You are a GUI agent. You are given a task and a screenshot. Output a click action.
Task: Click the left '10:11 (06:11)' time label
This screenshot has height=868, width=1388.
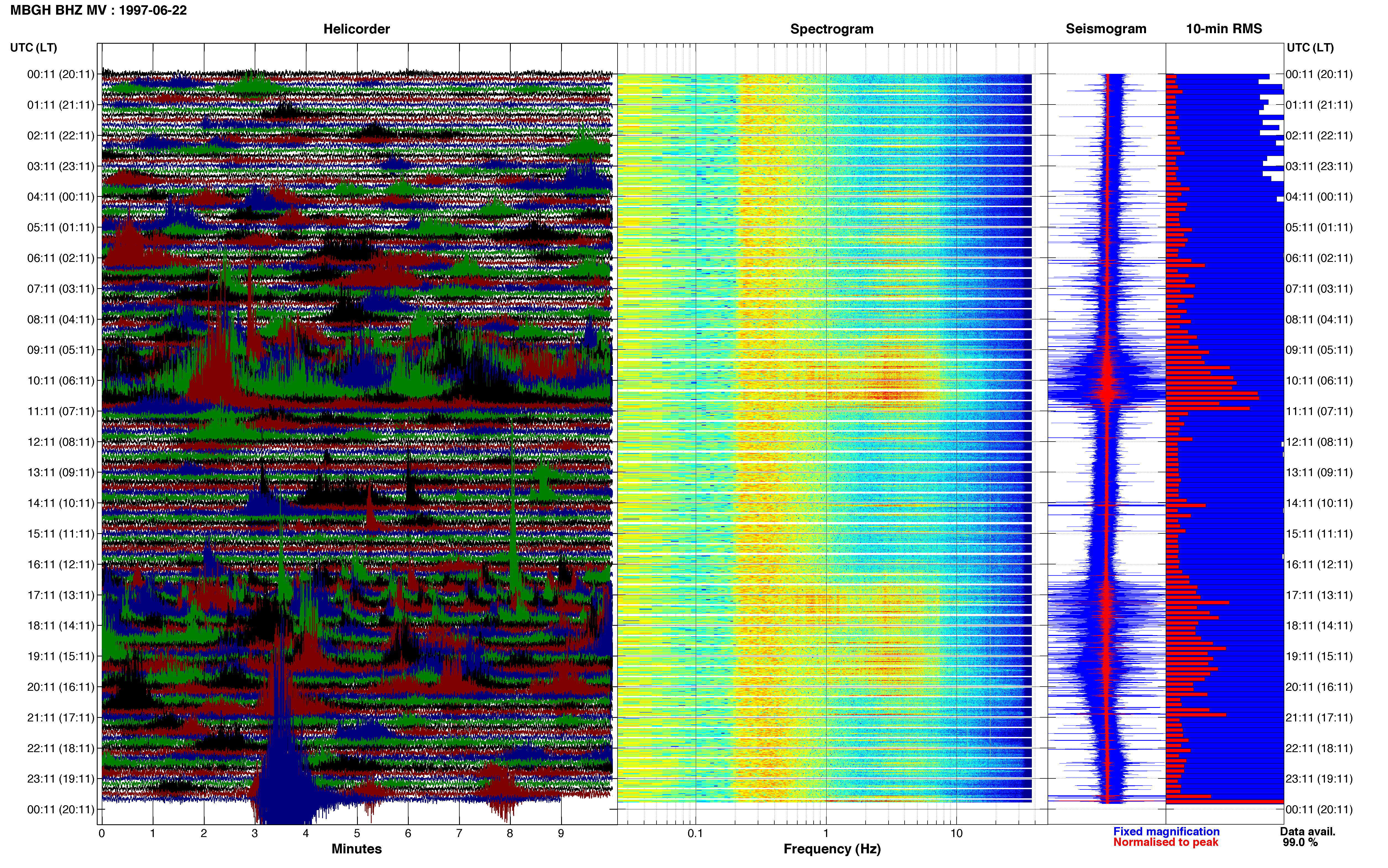click(x=61, y=380)
